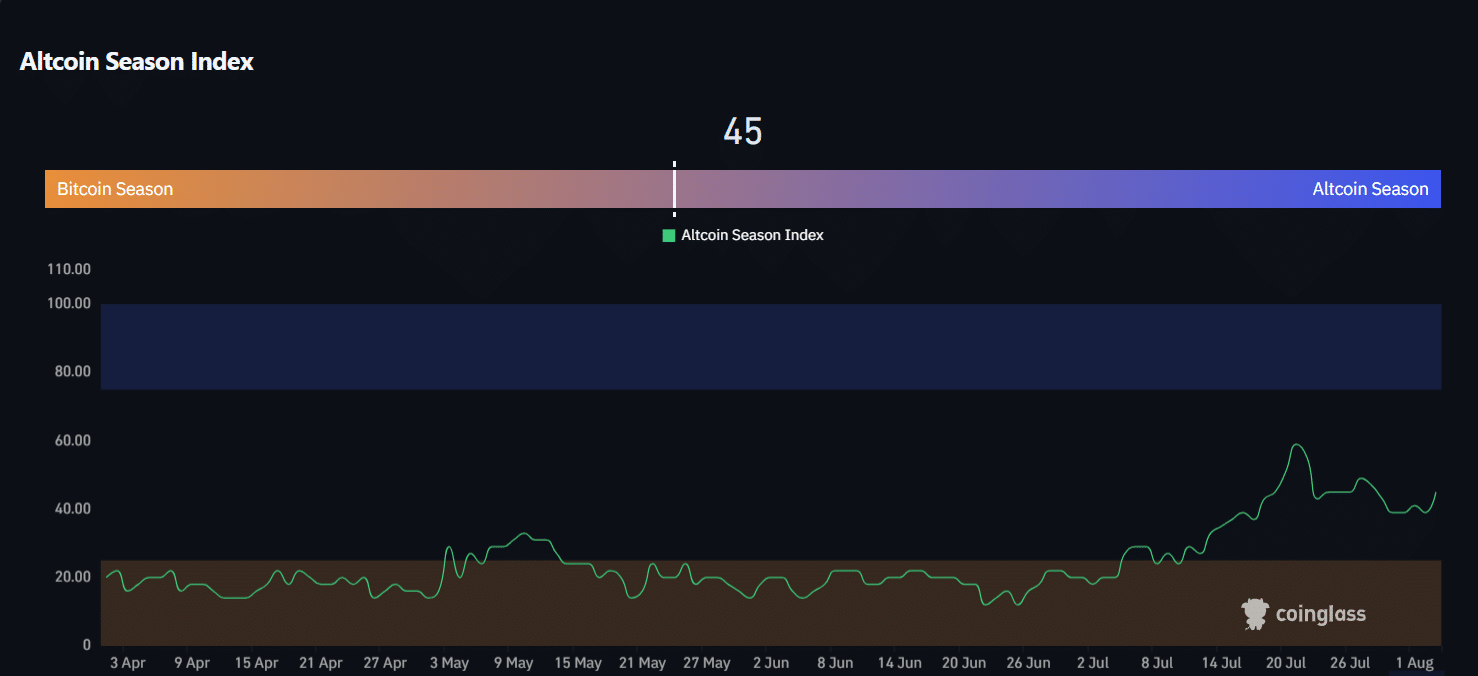Click the Altcoin Season Index page heading
Image resolution: width=1478 pixels, height=676 pixels.
click(x=137, y=61)
